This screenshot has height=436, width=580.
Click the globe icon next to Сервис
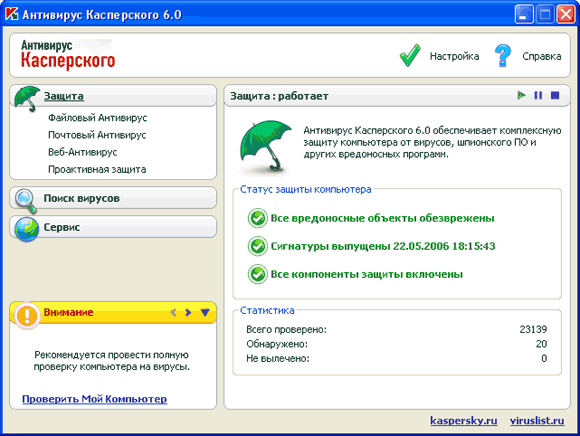pos(27,229)
